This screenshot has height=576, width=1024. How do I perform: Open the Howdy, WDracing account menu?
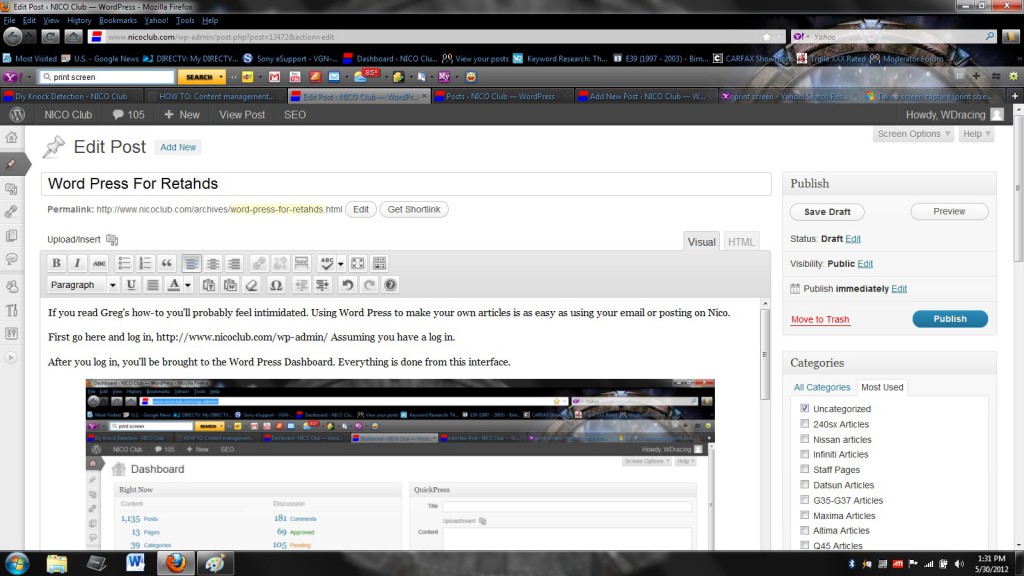point(954,114)
